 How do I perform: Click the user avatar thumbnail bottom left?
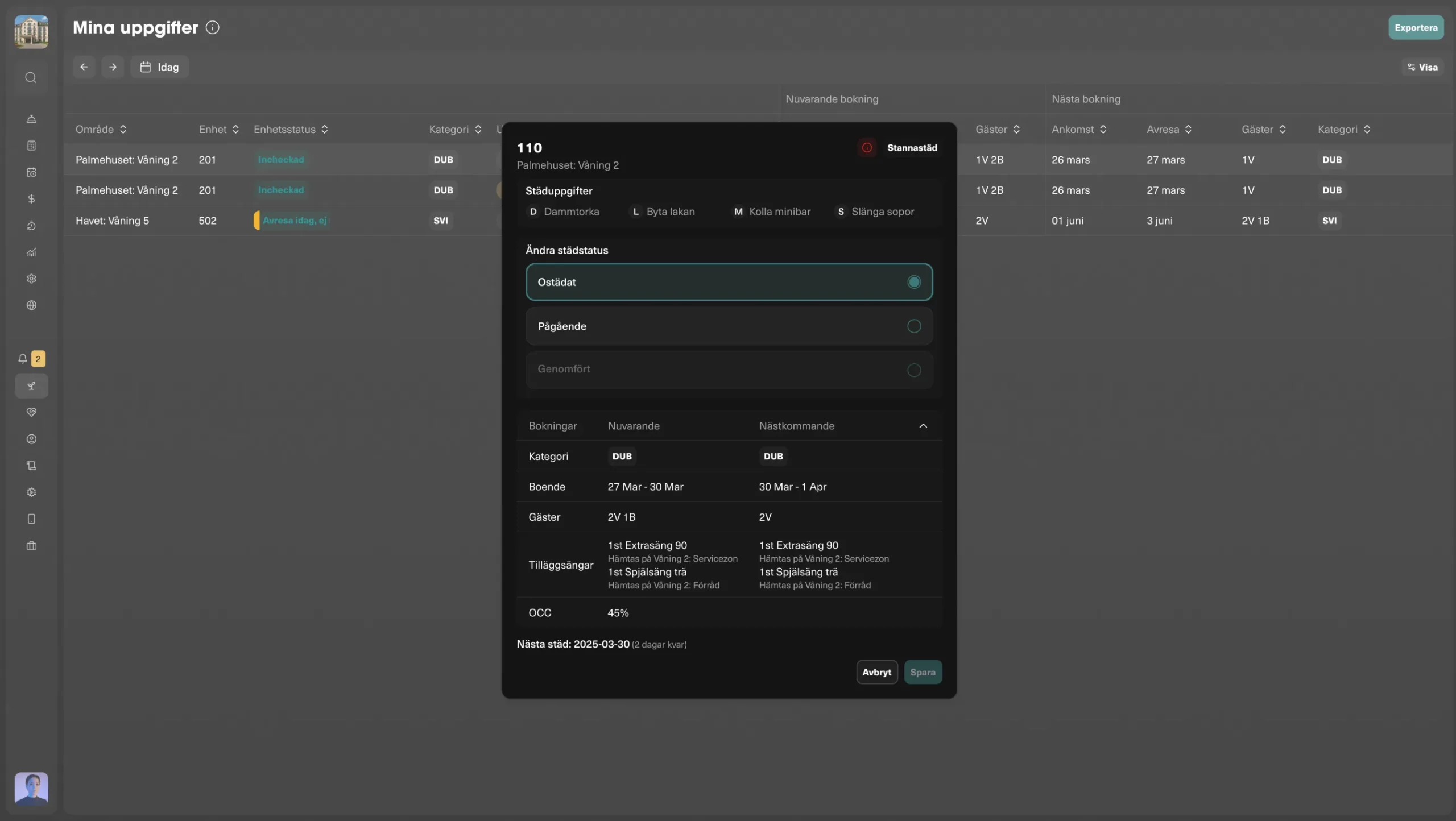point(31,788)
